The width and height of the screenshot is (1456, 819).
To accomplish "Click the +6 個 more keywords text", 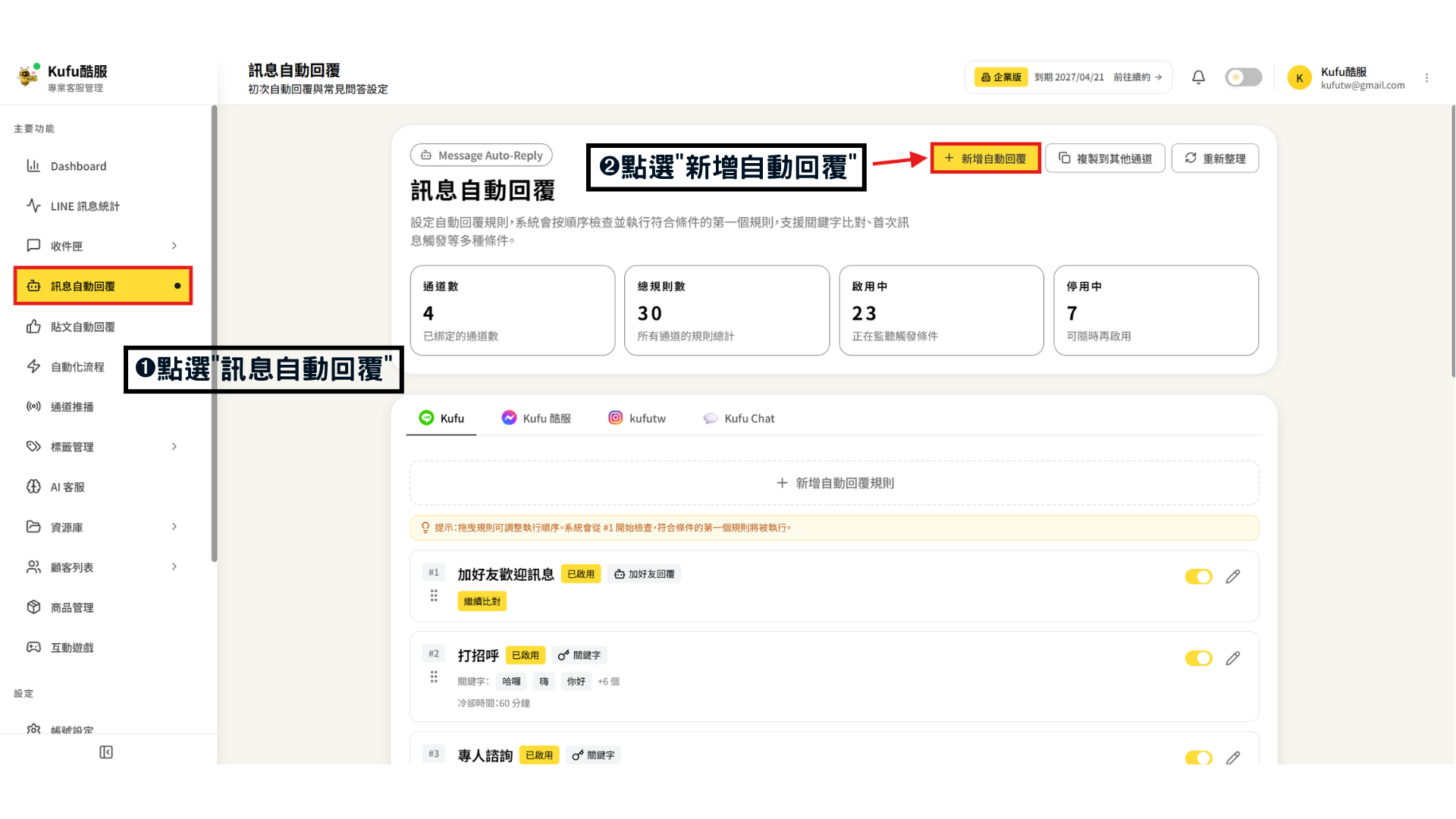I will coord(608,682).
